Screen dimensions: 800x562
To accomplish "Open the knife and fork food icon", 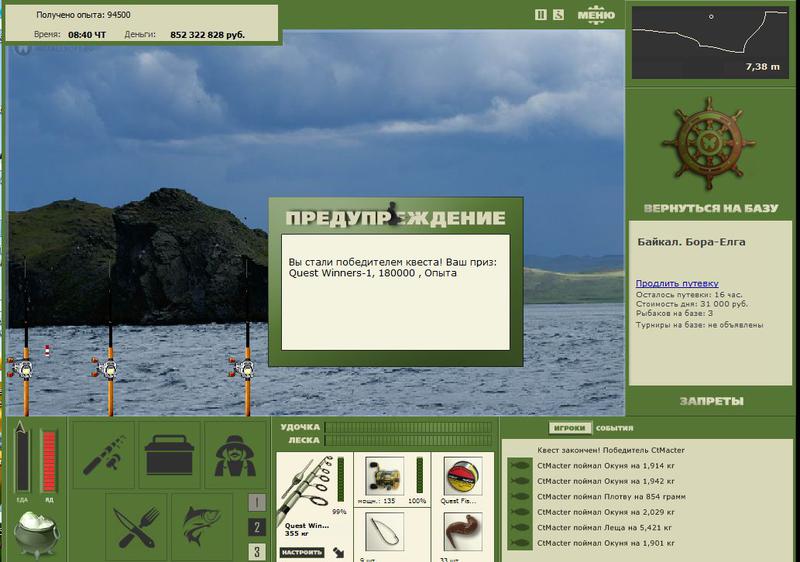I will (x=136, y=527).
